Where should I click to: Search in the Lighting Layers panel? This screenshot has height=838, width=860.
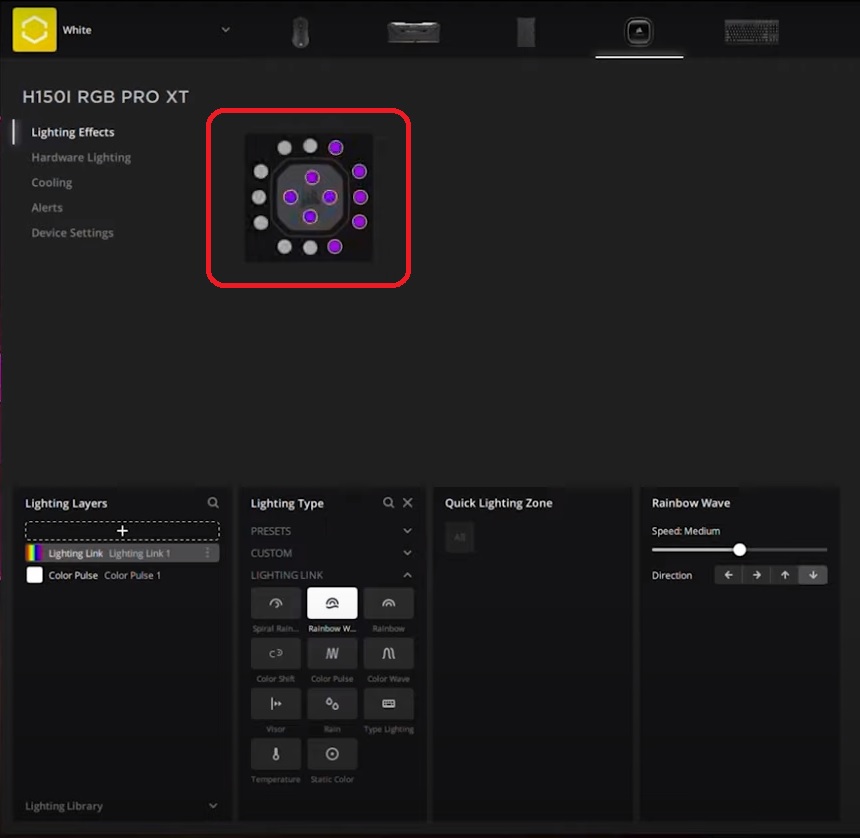point(213,503)
